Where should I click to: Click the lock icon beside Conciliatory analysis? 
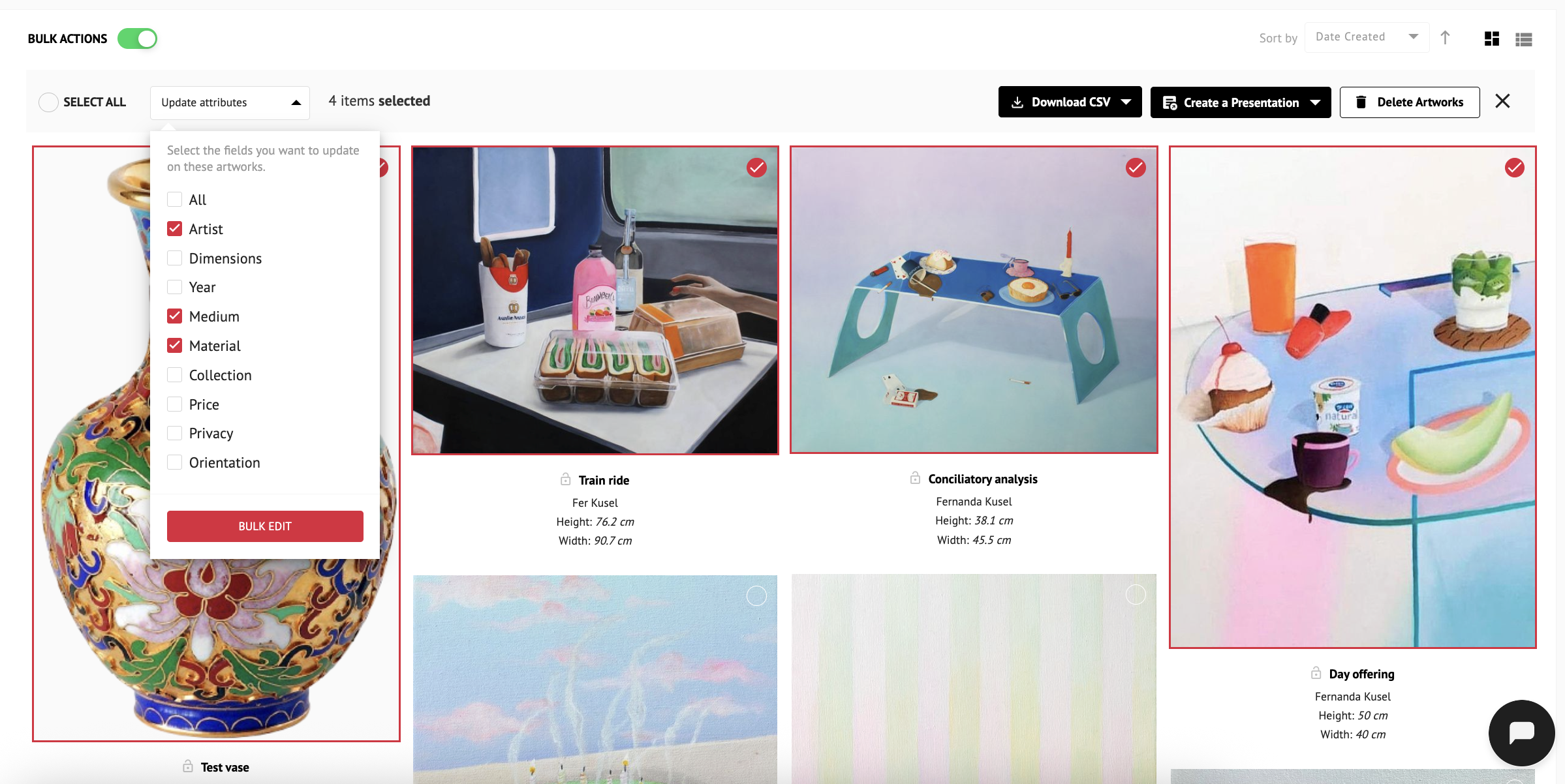pos(915,478)
